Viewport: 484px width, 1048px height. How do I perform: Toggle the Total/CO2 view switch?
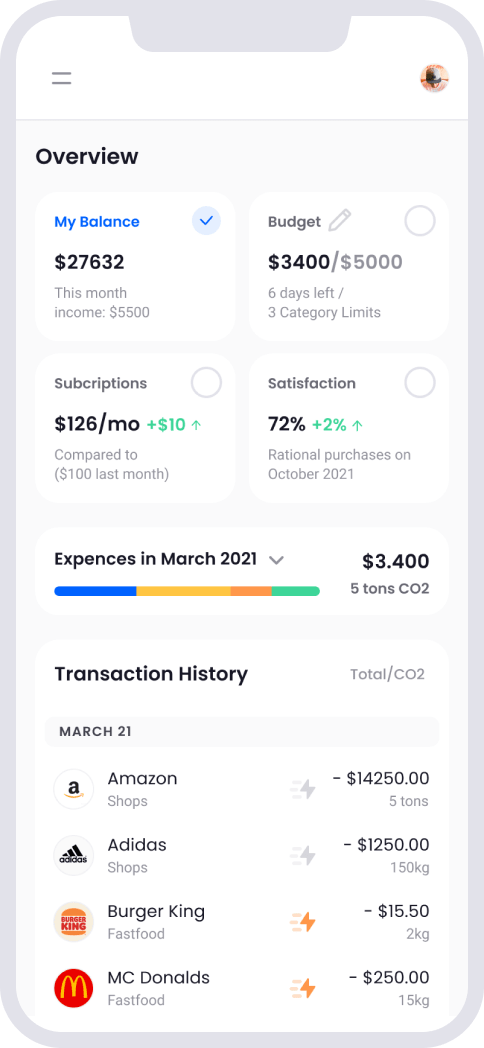(387, 674)
